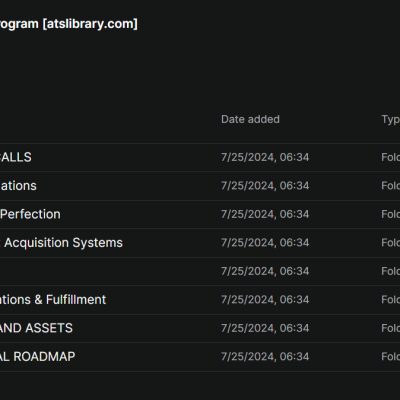
Task: Click the date in the AND ASSETS row
Action: pyautogui.click(x=265, y=328)
